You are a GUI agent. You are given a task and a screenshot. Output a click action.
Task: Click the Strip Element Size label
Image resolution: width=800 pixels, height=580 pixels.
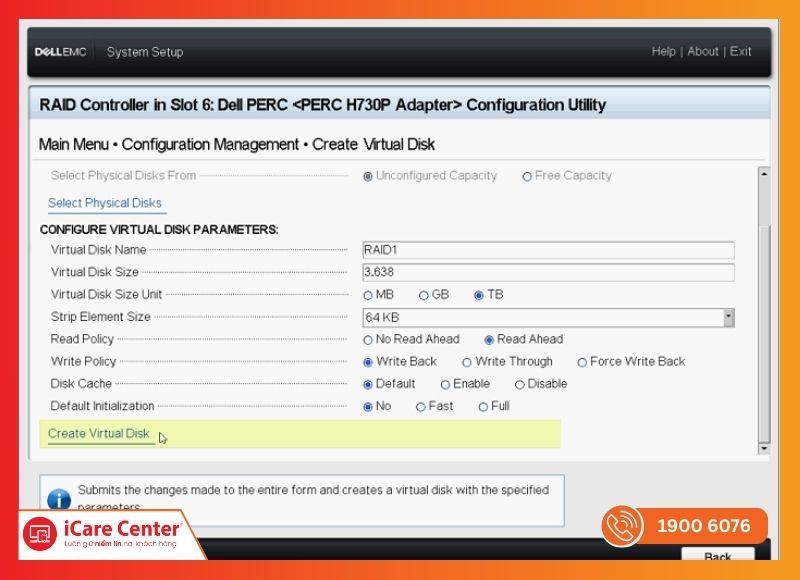click(101, 317)
